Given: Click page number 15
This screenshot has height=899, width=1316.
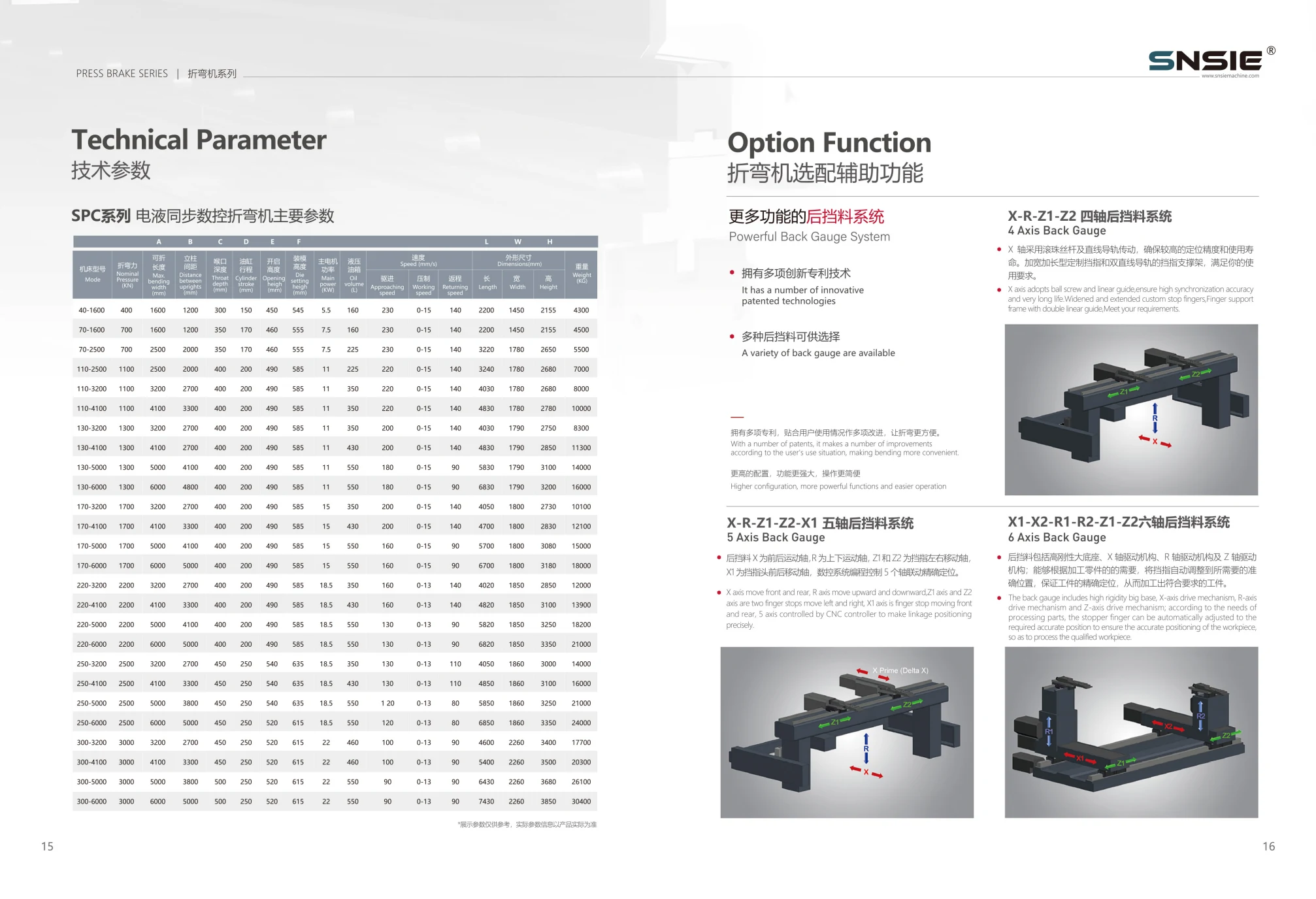Looking at the screenshot, I should (x=47, y=847).
